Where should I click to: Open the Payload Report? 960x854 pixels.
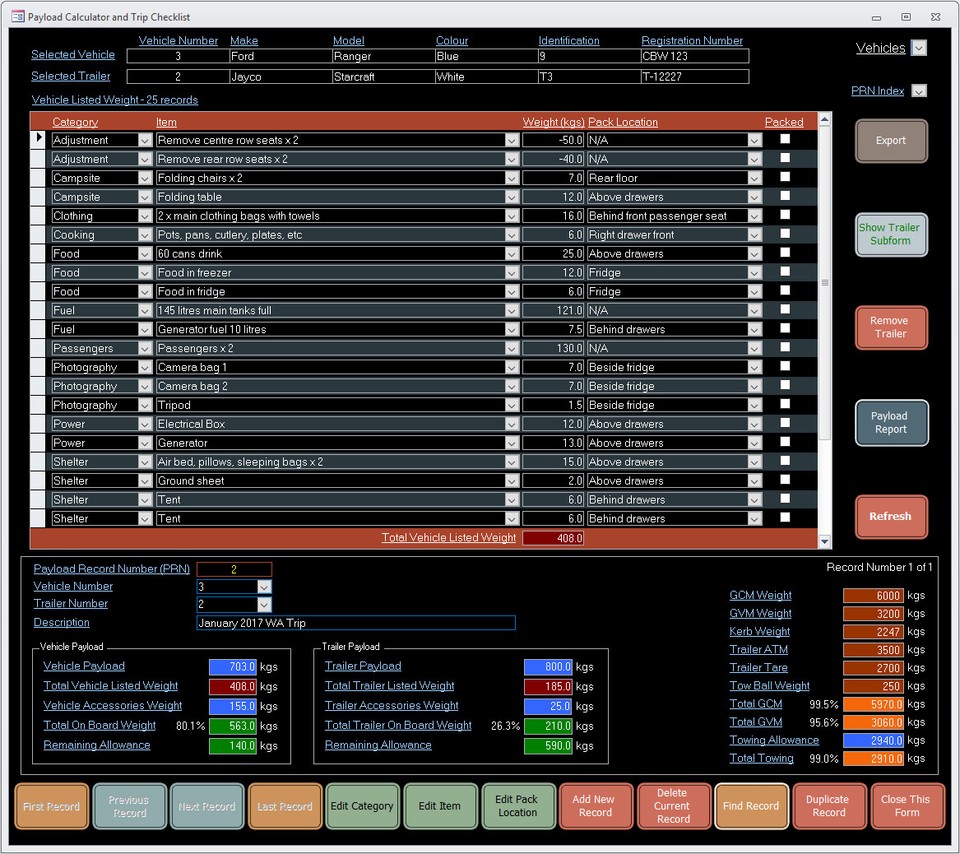click(890, 422)
